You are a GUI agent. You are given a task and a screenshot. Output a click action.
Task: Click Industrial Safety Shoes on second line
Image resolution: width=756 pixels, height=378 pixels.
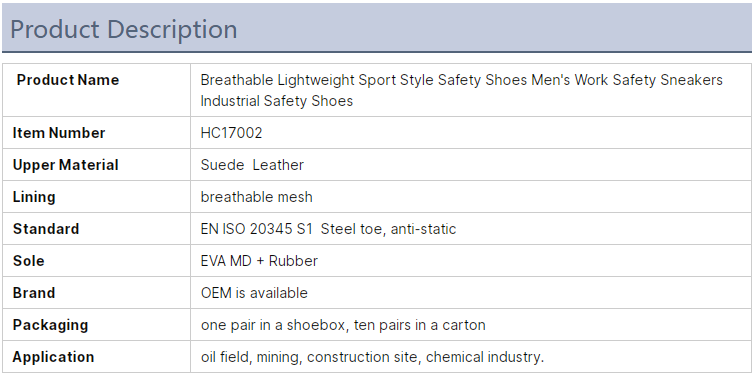[277, 101]
